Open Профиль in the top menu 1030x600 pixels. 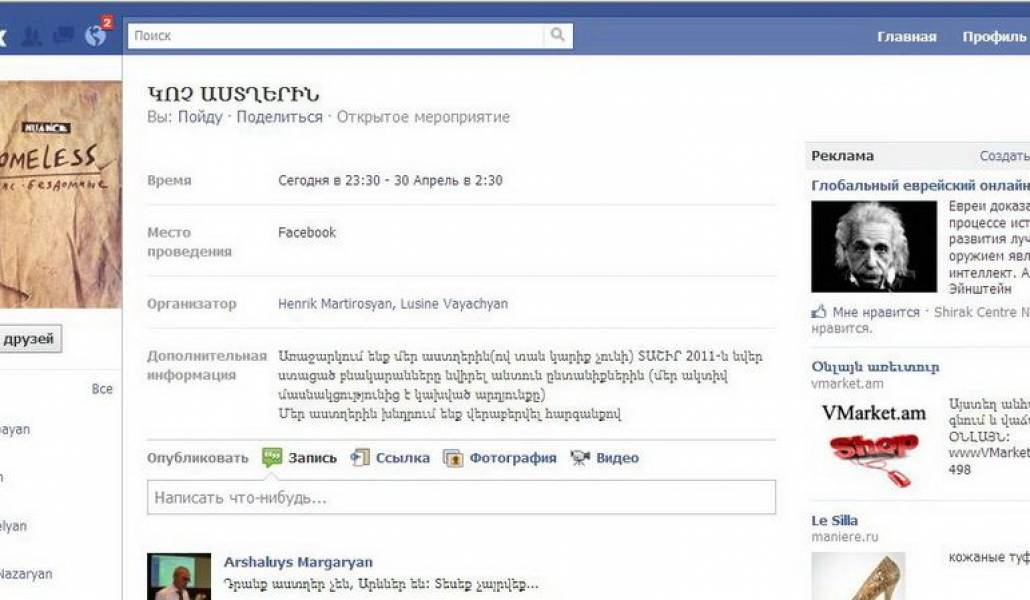tap(994, 37)
